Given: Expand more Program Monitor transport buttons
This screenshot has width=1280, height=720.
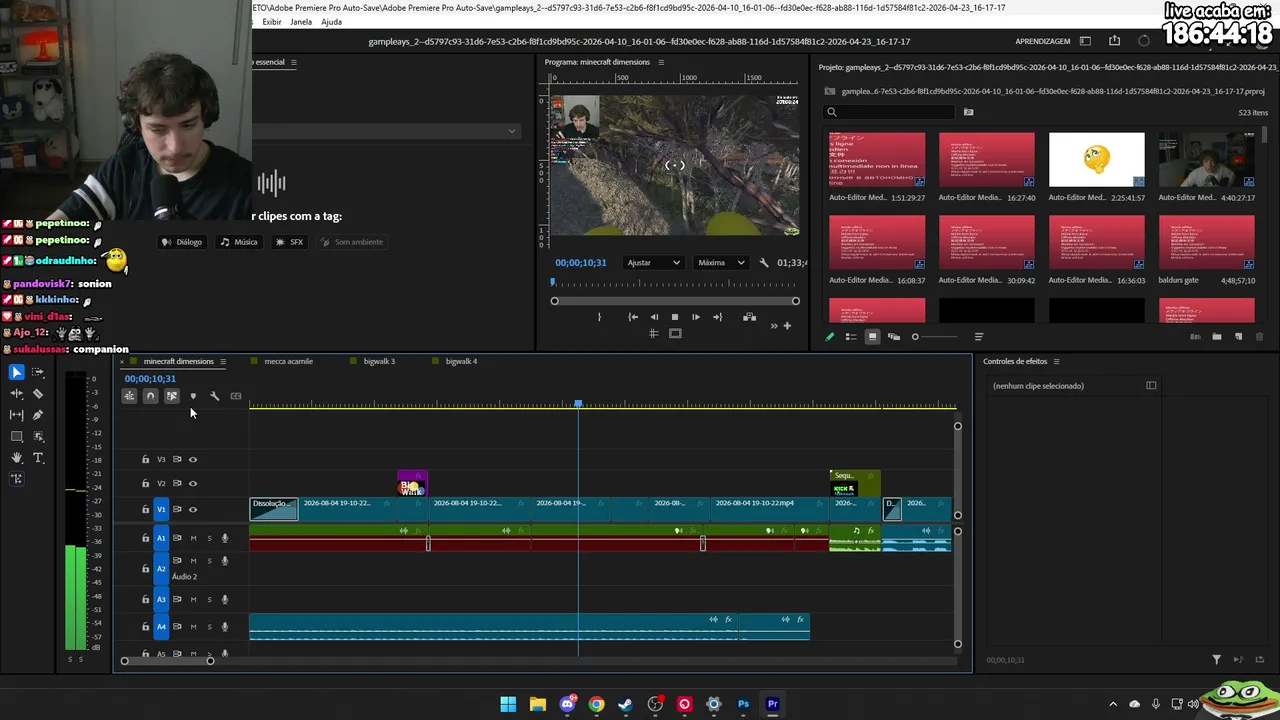Looking at the screenshot, I should [774, 325].
